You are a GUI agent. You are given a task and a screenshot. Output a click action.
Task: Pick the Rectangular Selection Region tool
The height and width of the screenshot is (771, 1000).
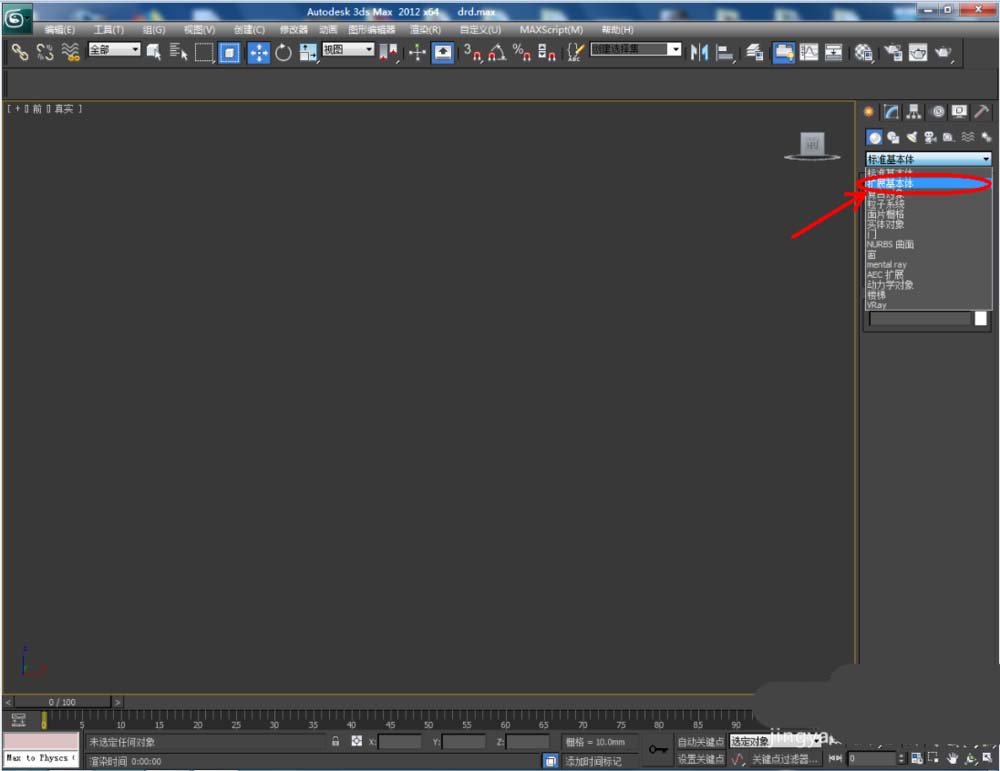pos(204,52)
